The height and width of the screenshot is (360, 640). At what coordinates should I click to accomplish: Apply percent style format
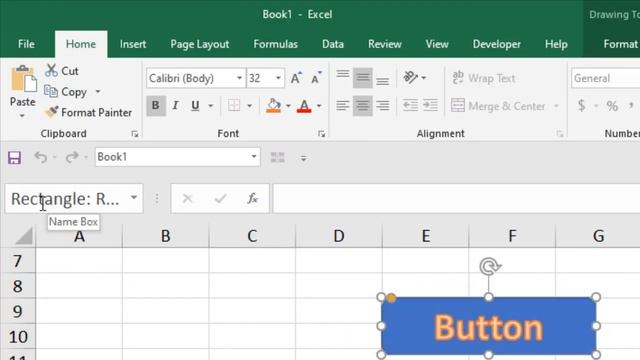click(x=612, y=106)
